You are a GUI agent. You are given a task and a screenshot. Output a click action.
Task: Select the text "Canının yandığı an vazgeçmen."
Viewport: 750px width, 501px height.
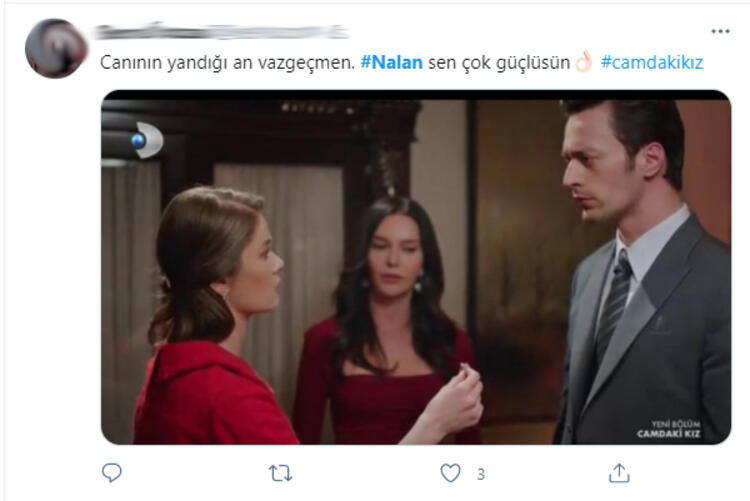(x=228, y=63)
